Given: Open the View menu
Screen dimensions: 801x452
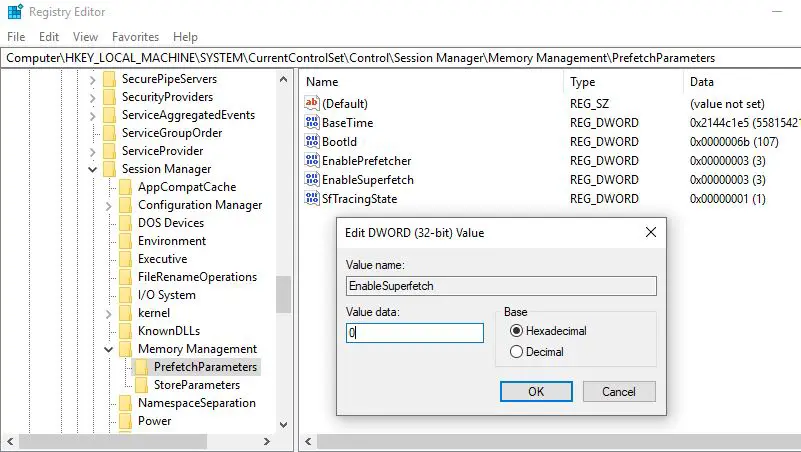Looking at the screenshot, I should click(x=85, y=37).
